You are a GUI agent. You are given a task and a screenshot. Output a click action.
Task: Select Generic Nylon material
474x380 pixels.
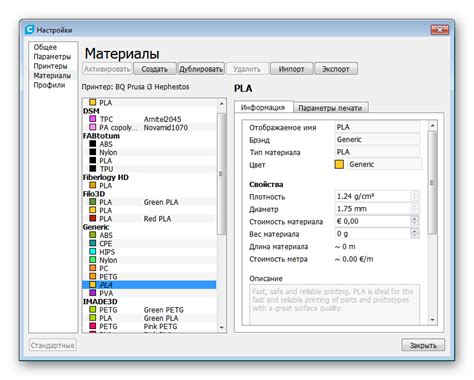pos(149,260)
